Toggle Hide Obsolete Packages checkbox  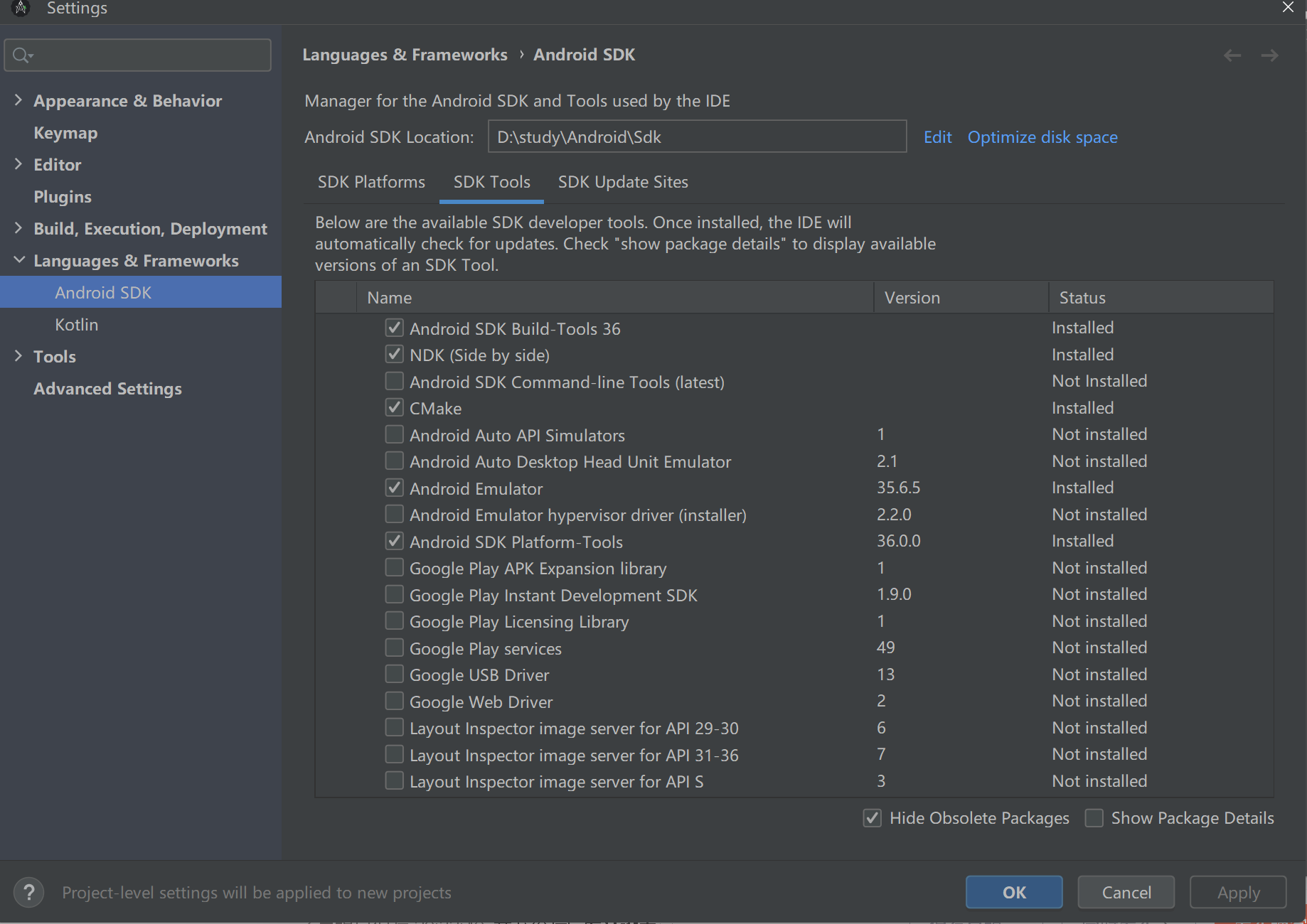click(x=873, y=818)
